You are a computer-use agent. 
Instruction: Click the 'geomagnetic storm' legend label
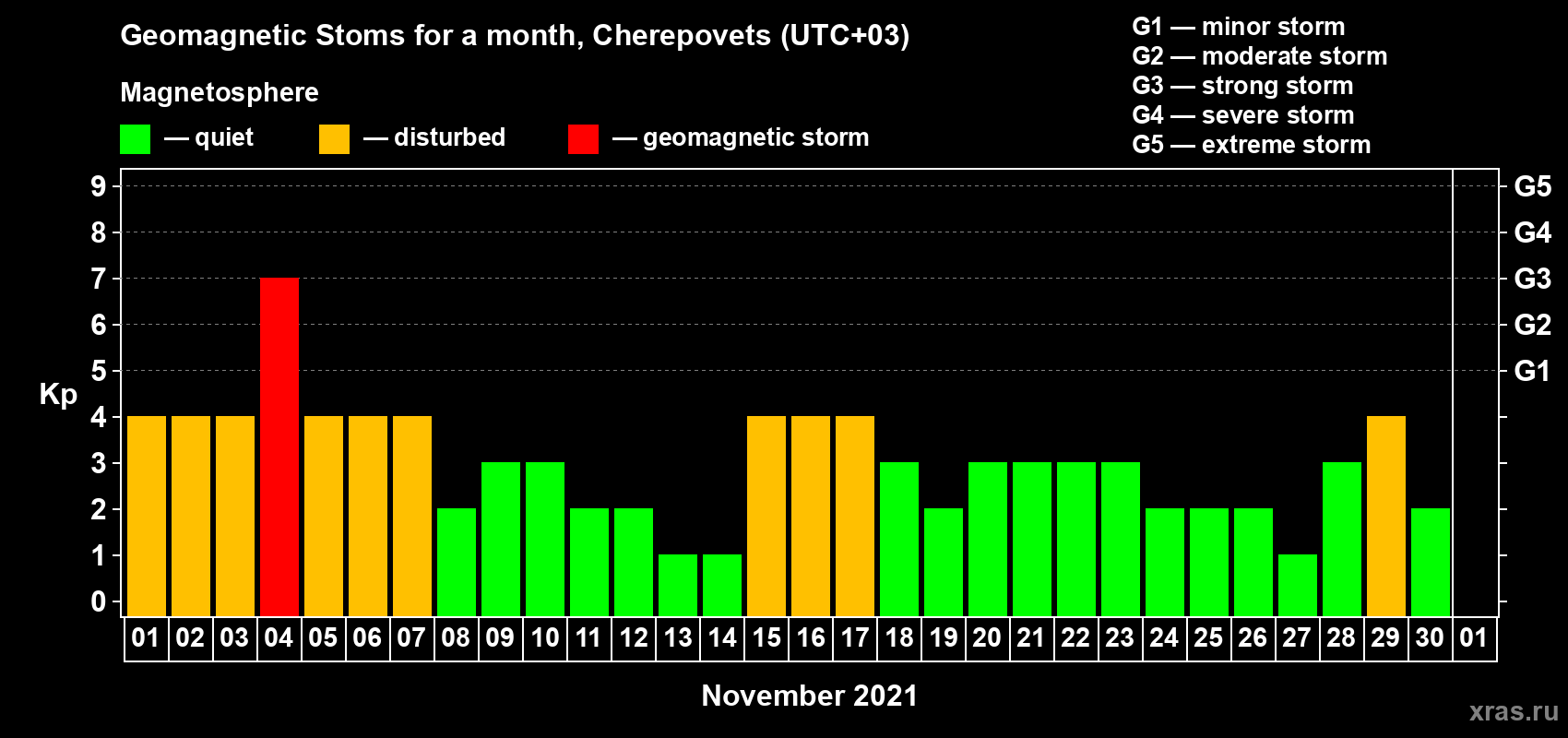pyautogui.click(x=756, y=138)
